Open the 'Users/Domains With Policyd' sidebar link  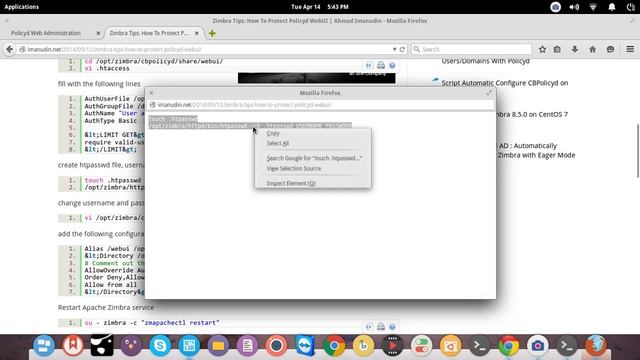coord(485,61)
